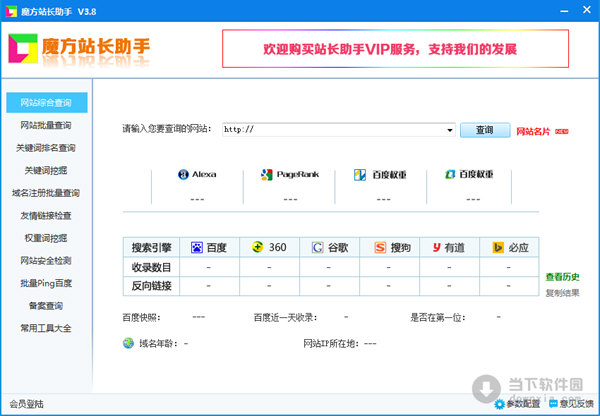Click the 百度快照 label
Image resolution: width=600 pixels, height=416 pixels.
(141, 317)
